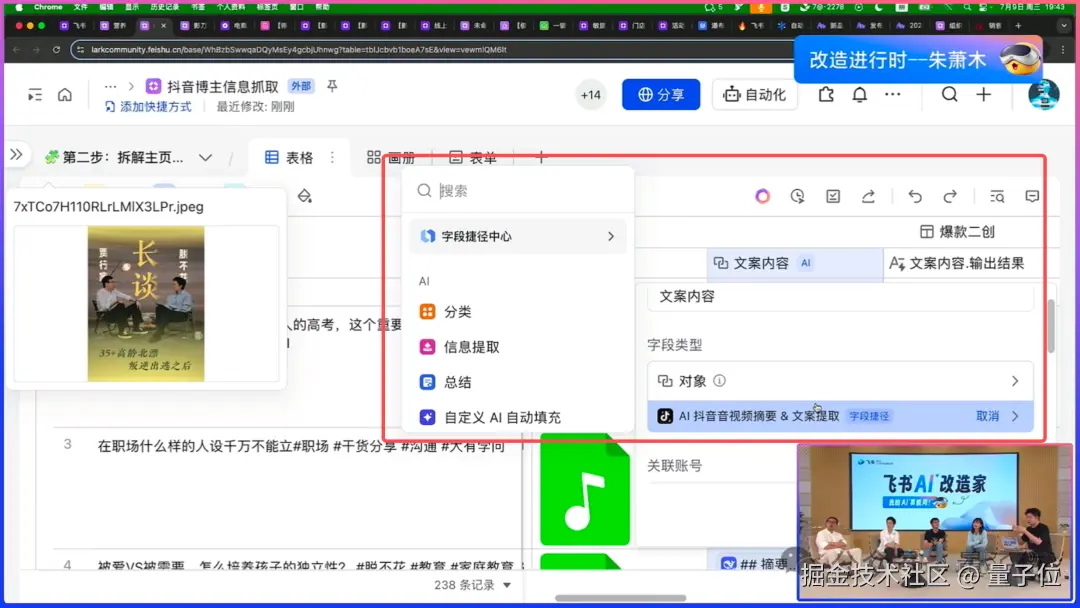Click the 文案内容 AI column header
The image size is (1080, 608).
pos(794,263)
